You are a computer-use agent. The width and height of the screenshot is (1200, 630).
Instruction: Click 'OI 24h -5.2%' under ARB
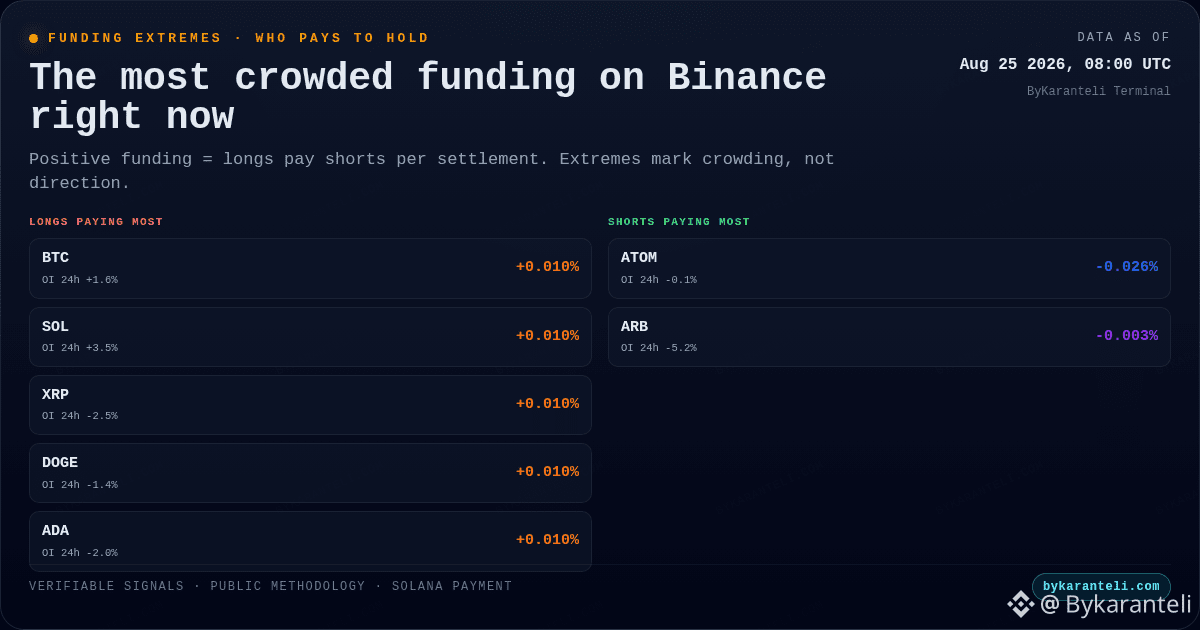click(659, 348)
